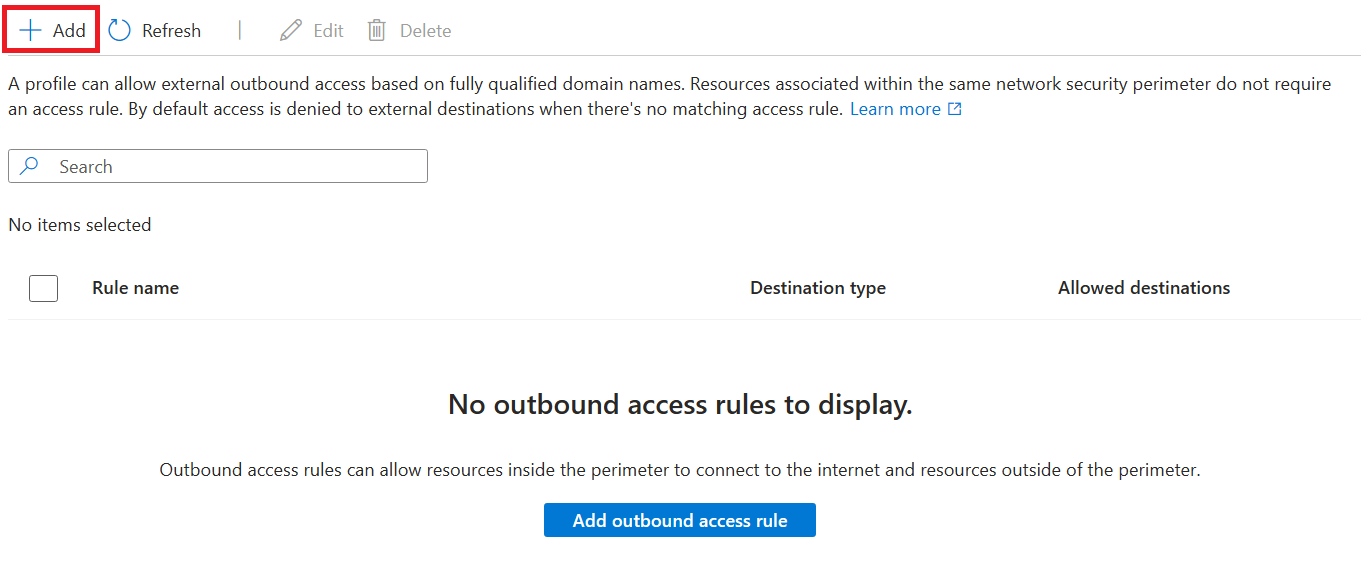The height and width of the screenshot is (586, 1361).
Task: Select Edit from the command bar
Action: point(311,29)
